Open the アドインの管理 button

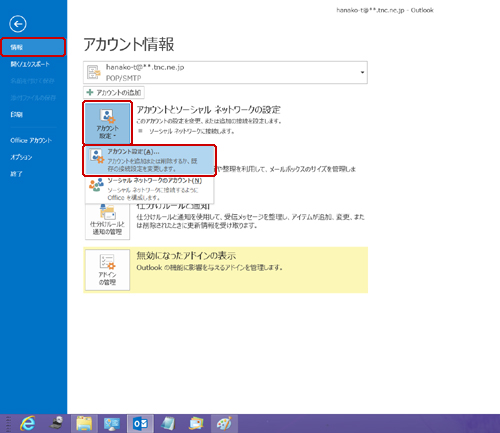107,270
